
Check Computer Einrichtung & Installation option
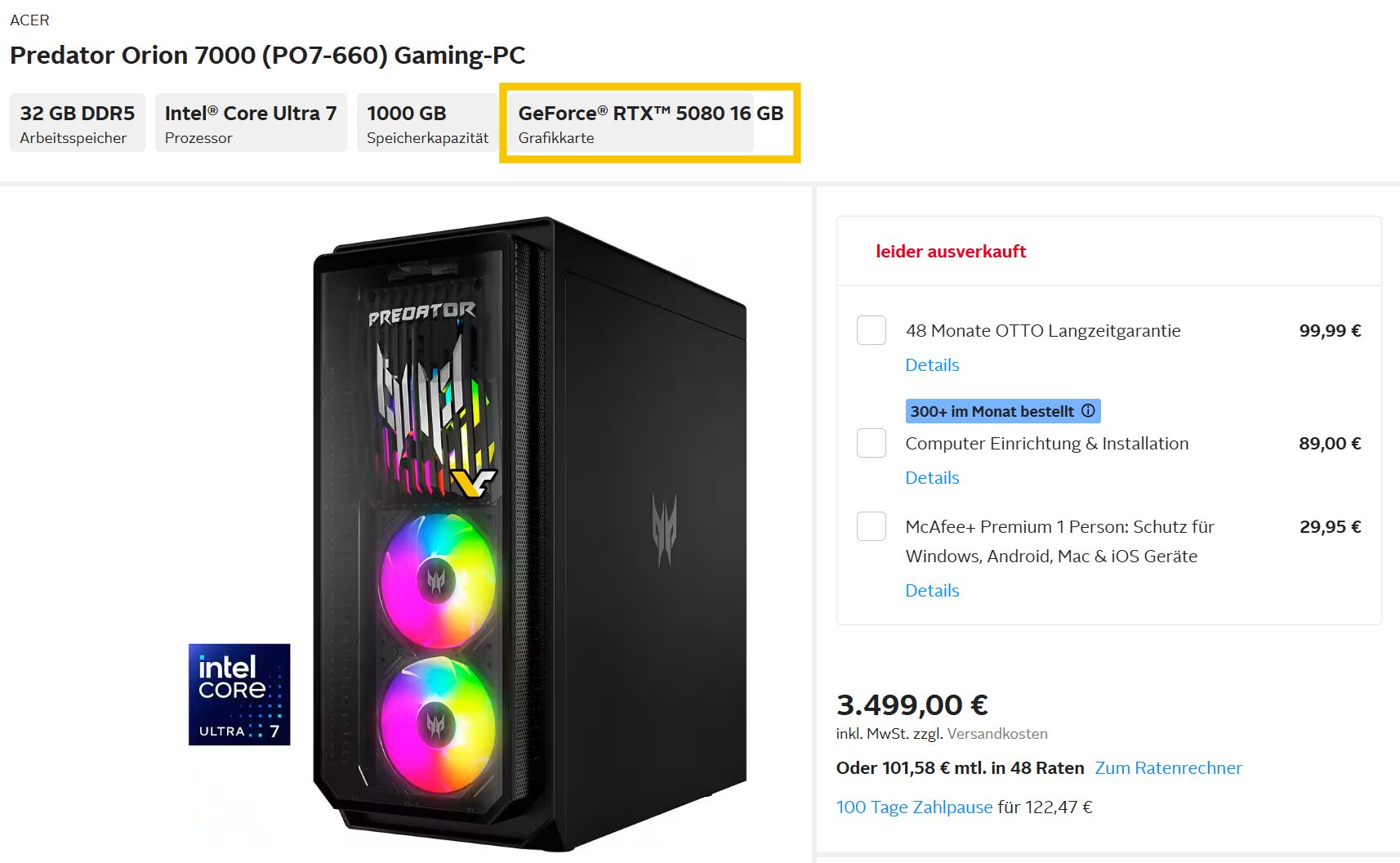[871, 443]
